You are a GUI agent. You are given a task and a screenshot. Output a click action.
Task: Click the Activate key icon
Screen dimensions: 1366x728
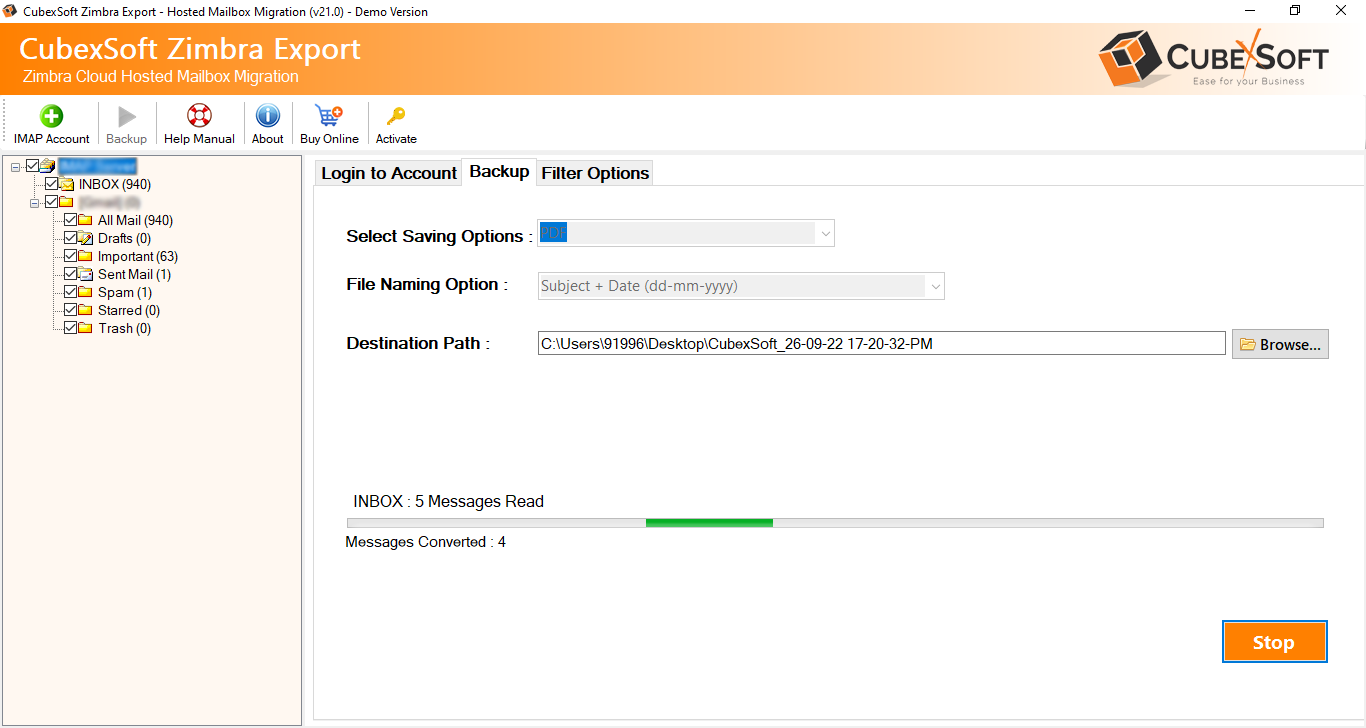pyautogui.click(x=396, y=116)
